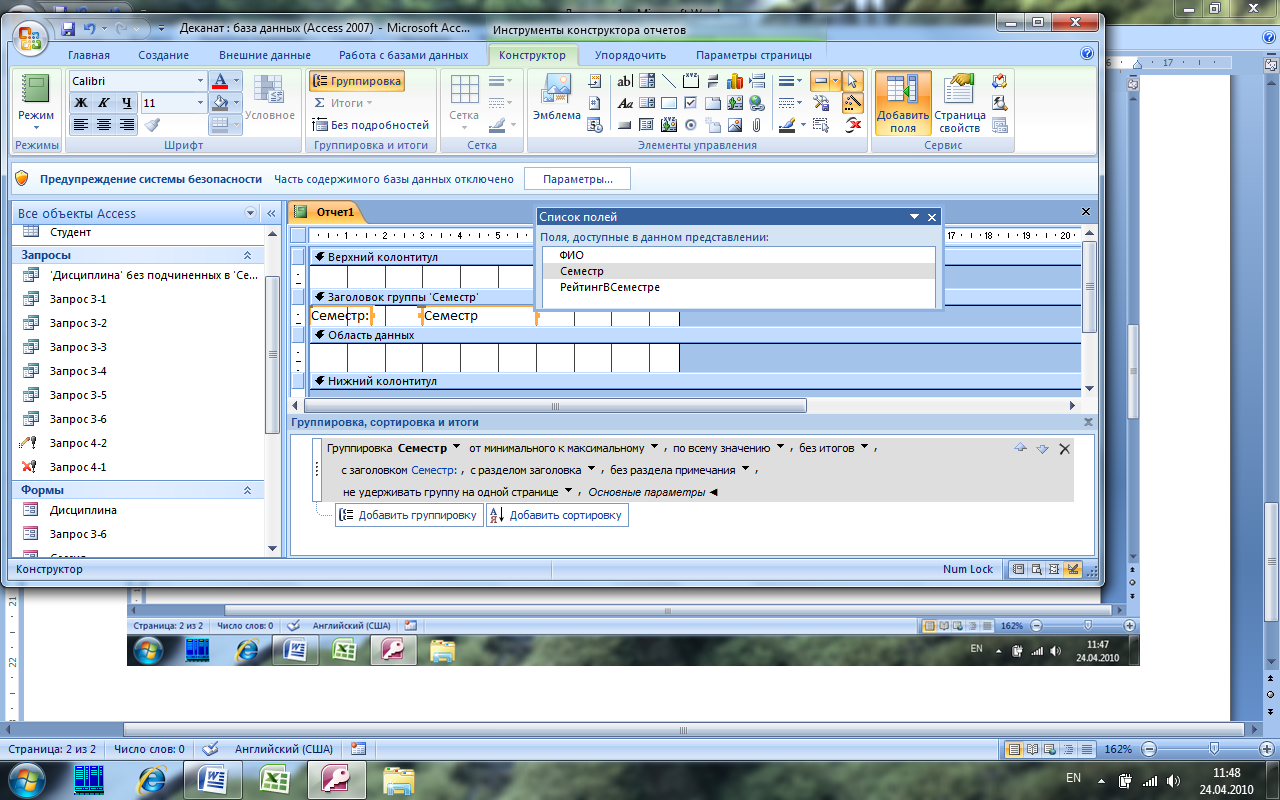The image size is (1280, 800).
Task: Open Страница свойств property sheet
Action: tap(959, 103)
